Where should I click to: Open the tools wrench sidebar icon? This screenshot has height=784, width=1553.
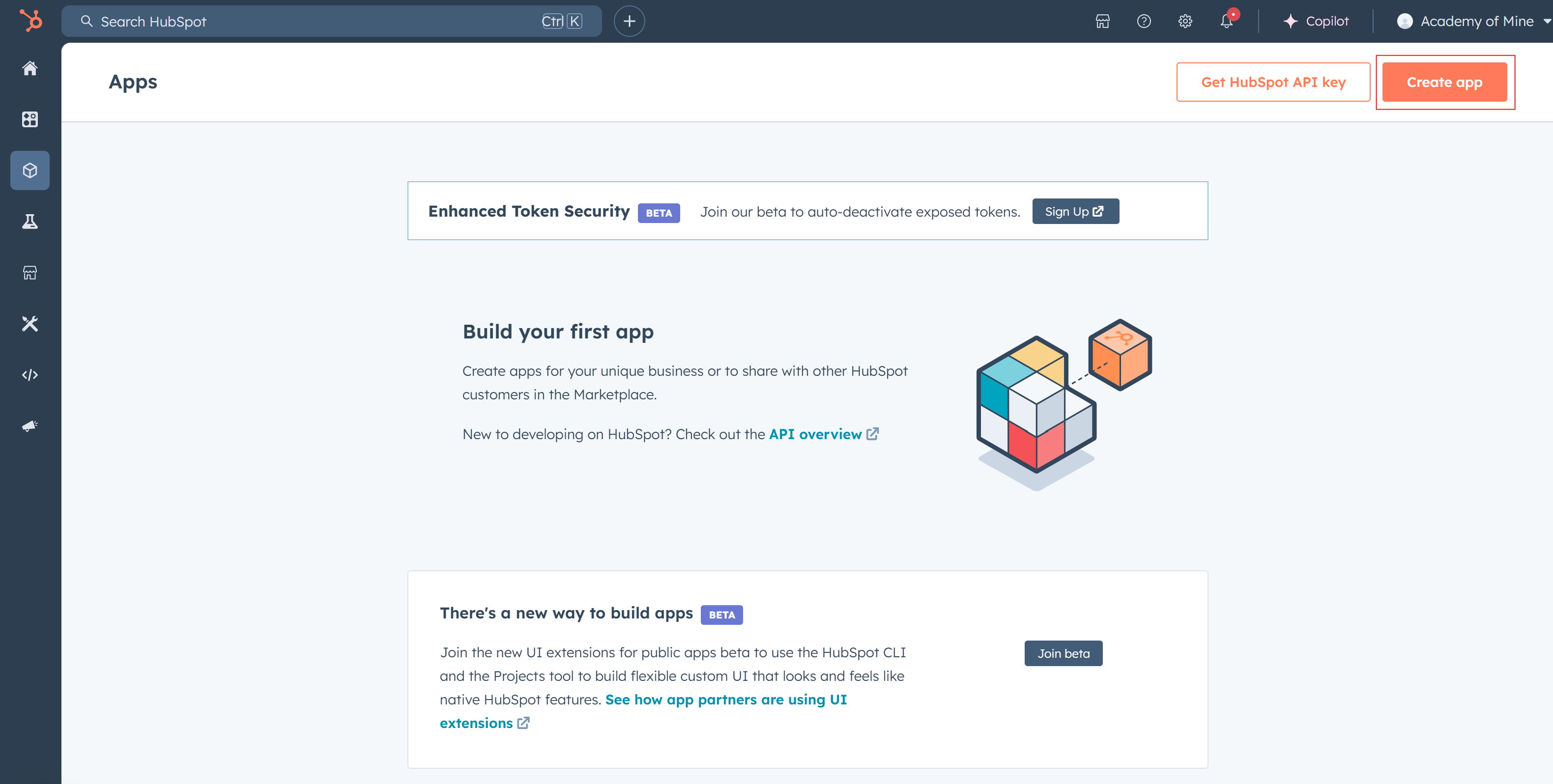point(29,324)
